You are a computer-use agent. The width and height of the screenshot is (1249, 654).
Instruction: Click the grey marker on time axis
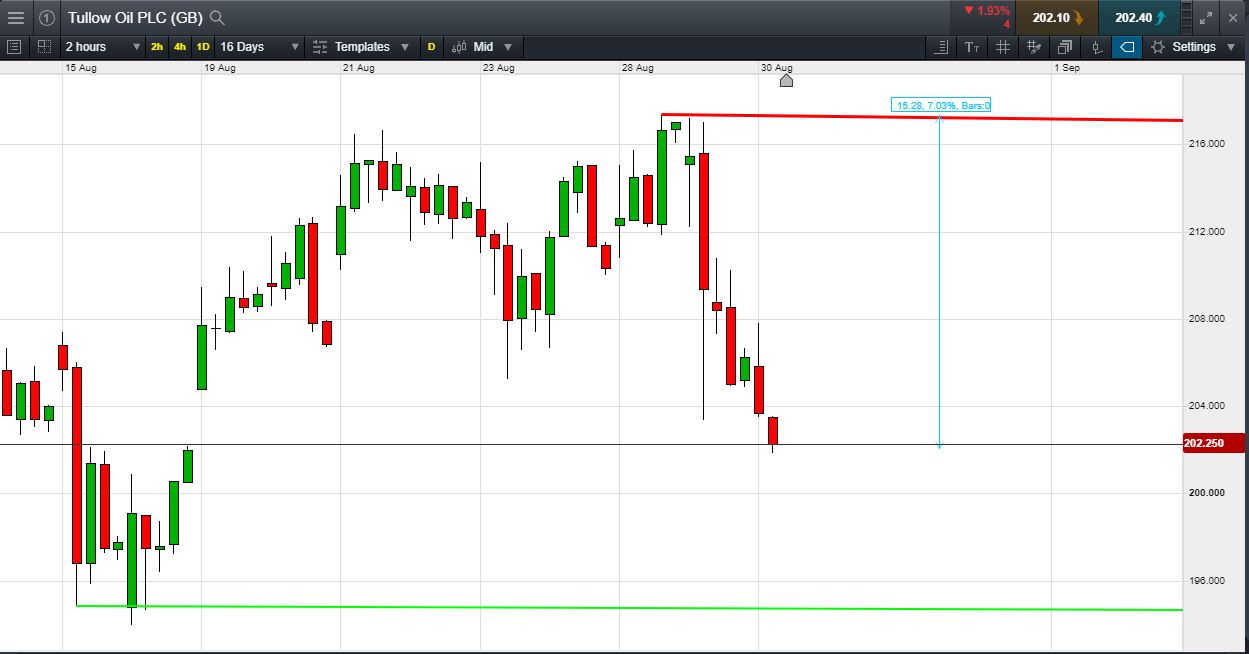click(786, 80)
